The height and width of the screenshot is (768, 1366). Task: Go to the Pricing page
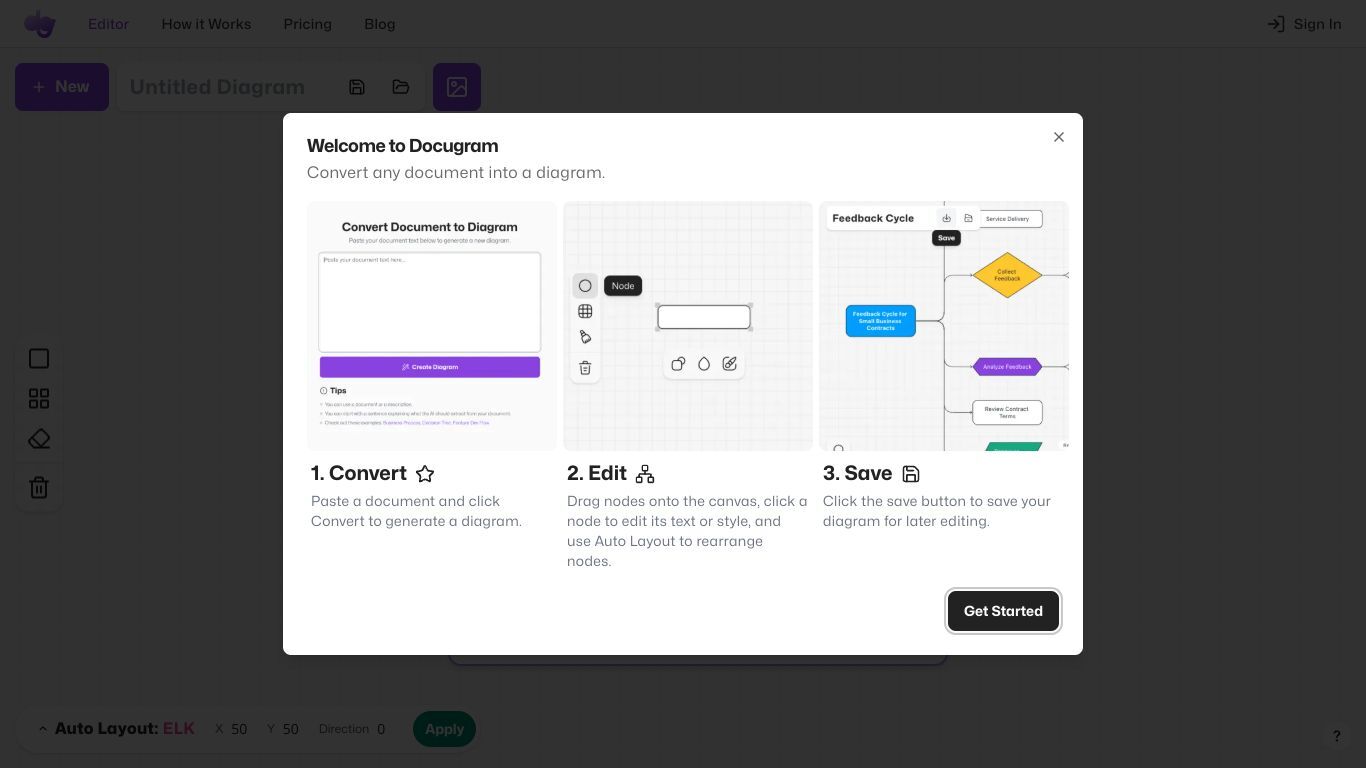coord(307,24)
